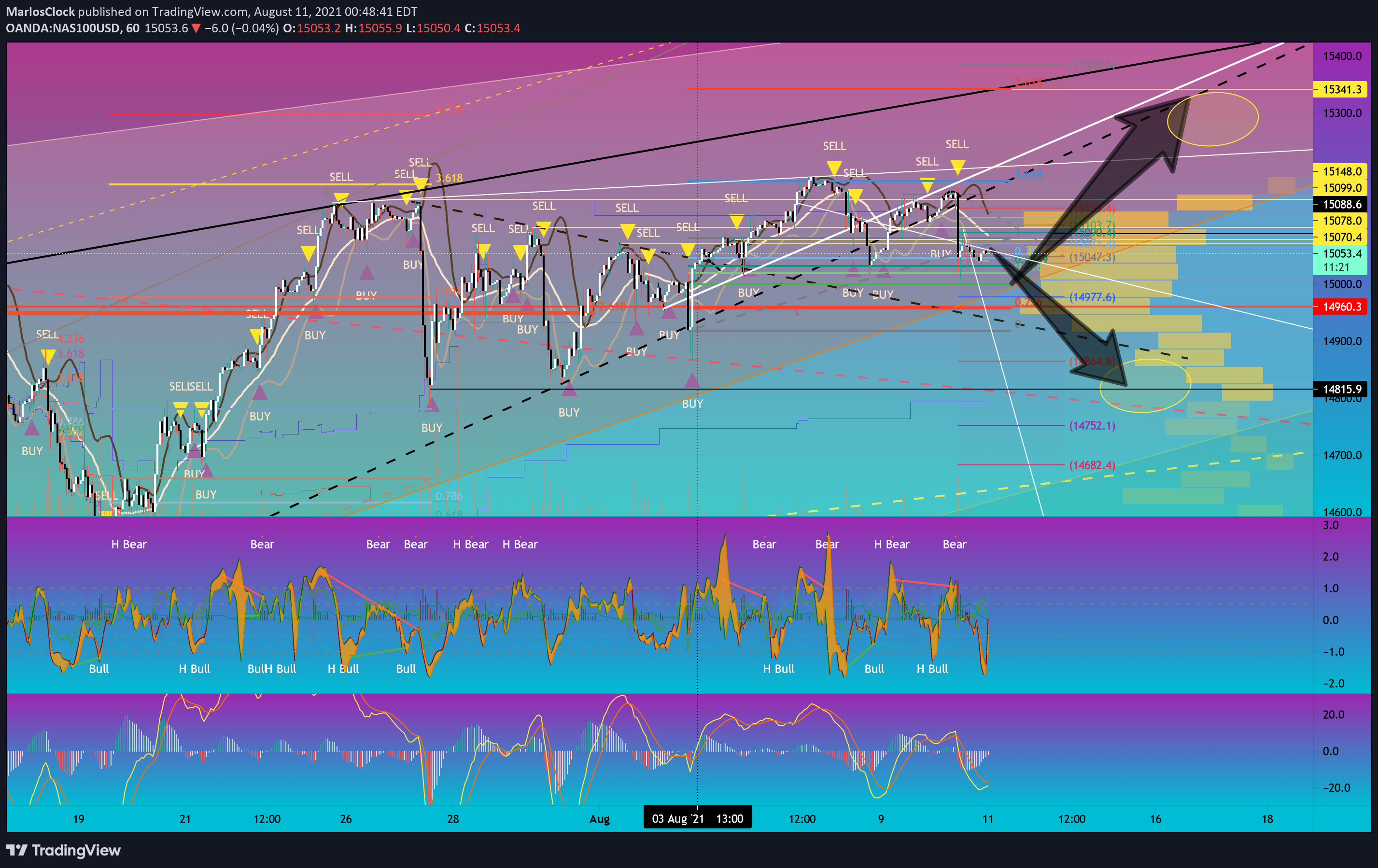Click the MarlosClock publisher name
Viewport: 1378px width, 868px height.
[40, 12]
